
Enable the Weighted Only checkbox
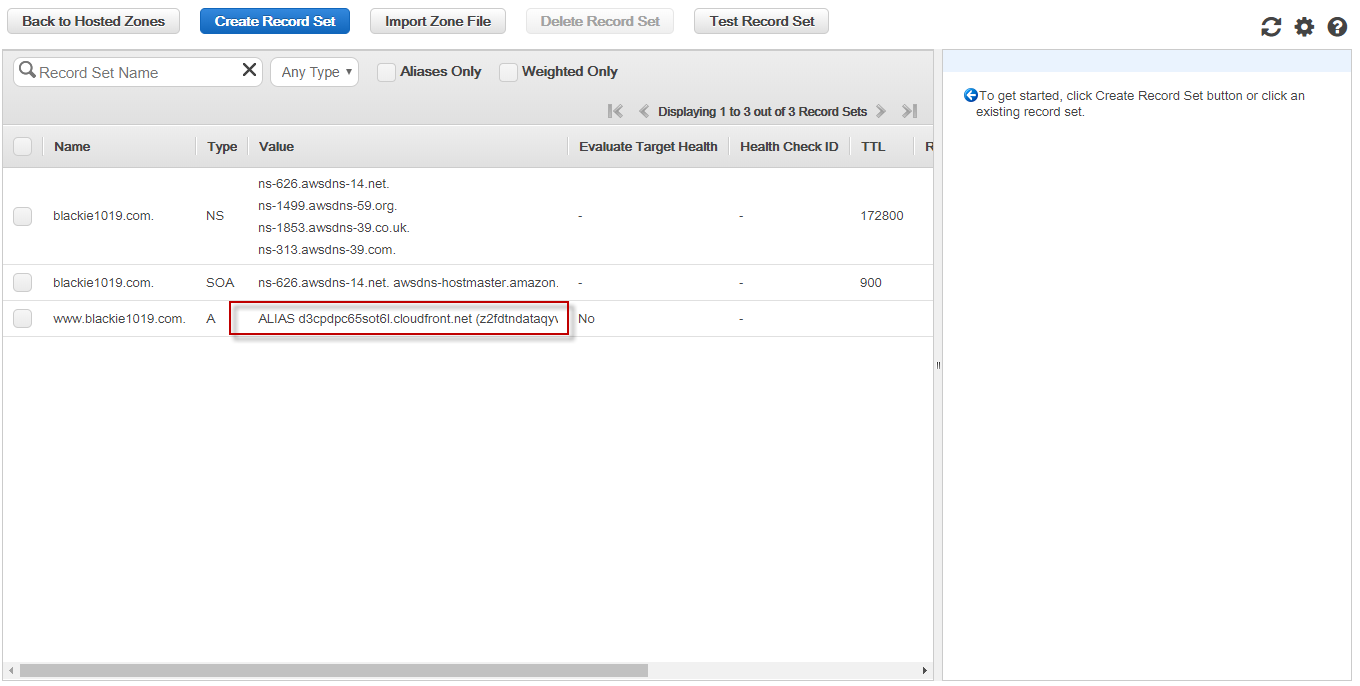(508, 72)
